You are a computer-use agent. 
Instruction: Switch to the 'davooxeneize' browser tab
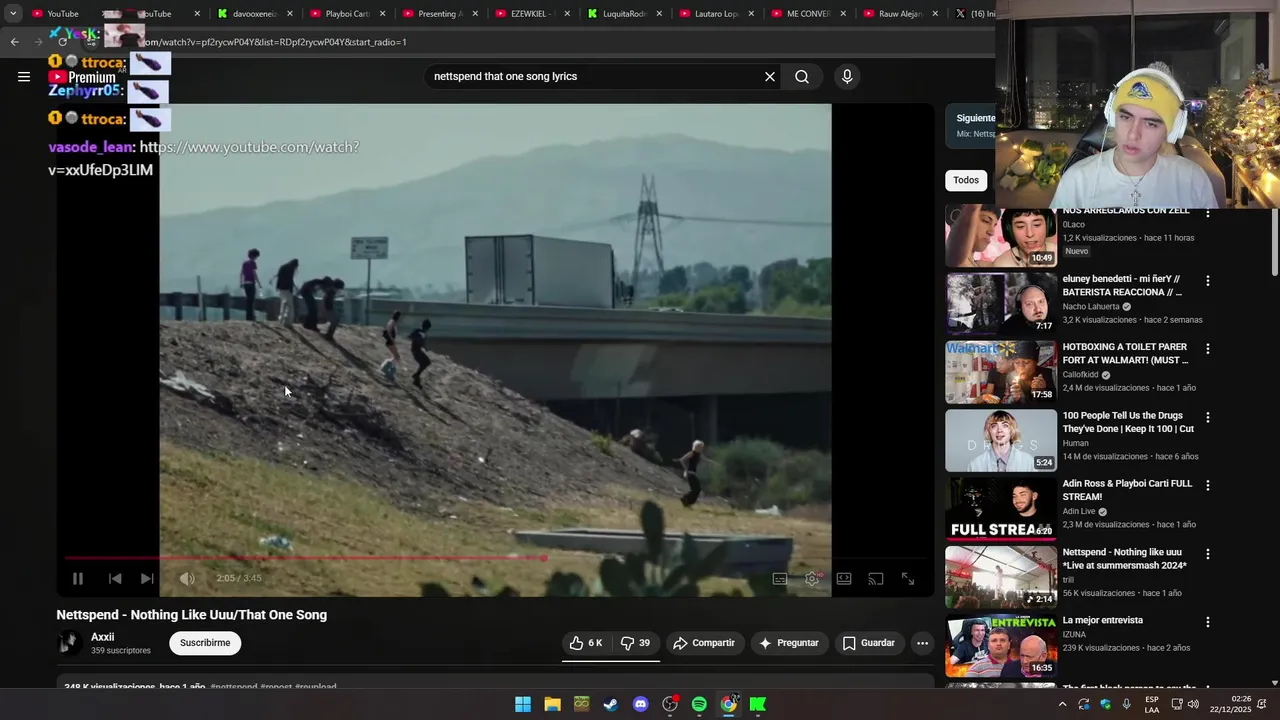click(255, 14)
